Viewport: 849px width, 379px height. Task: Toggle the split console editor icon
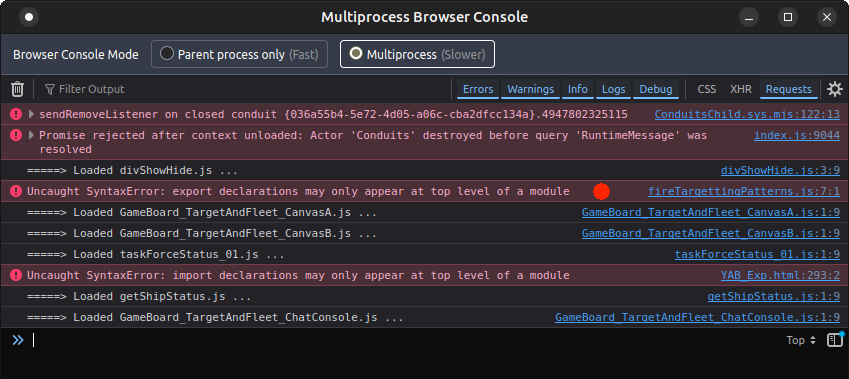click(835, 340)
